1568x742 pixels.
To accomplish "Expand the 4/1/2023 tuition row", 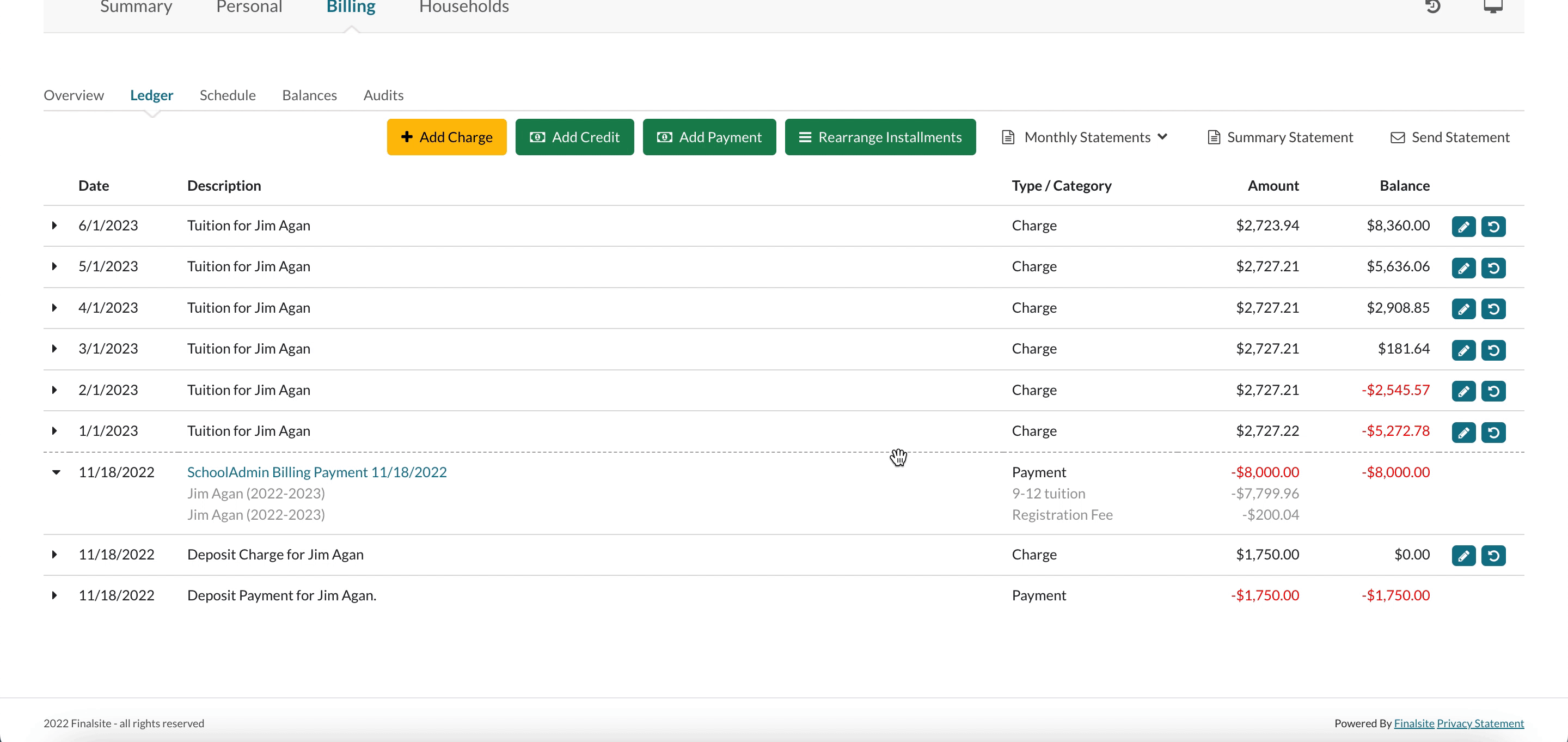I will 54,308.
